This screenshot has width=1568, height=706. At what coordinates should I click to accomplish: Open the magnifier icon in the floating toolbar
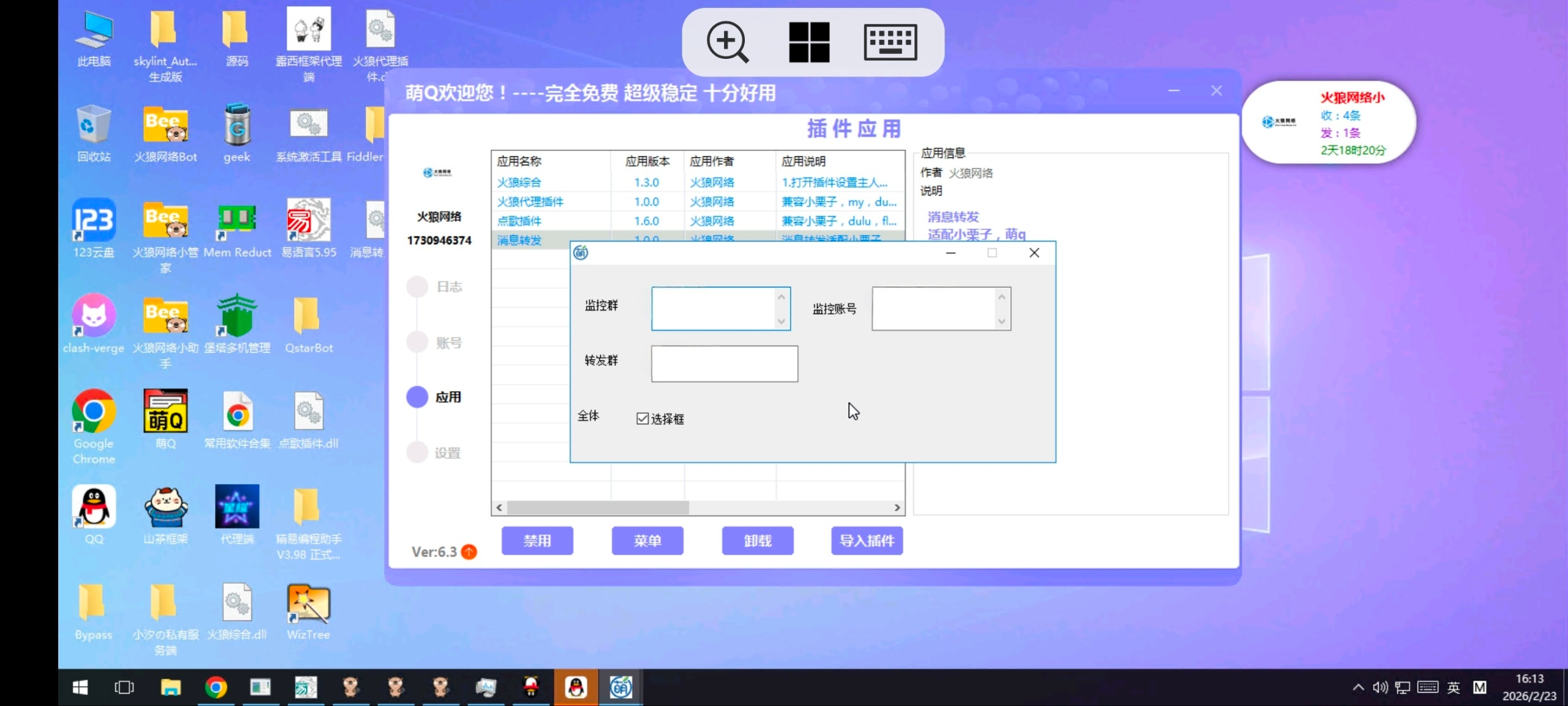coord(728,42)
